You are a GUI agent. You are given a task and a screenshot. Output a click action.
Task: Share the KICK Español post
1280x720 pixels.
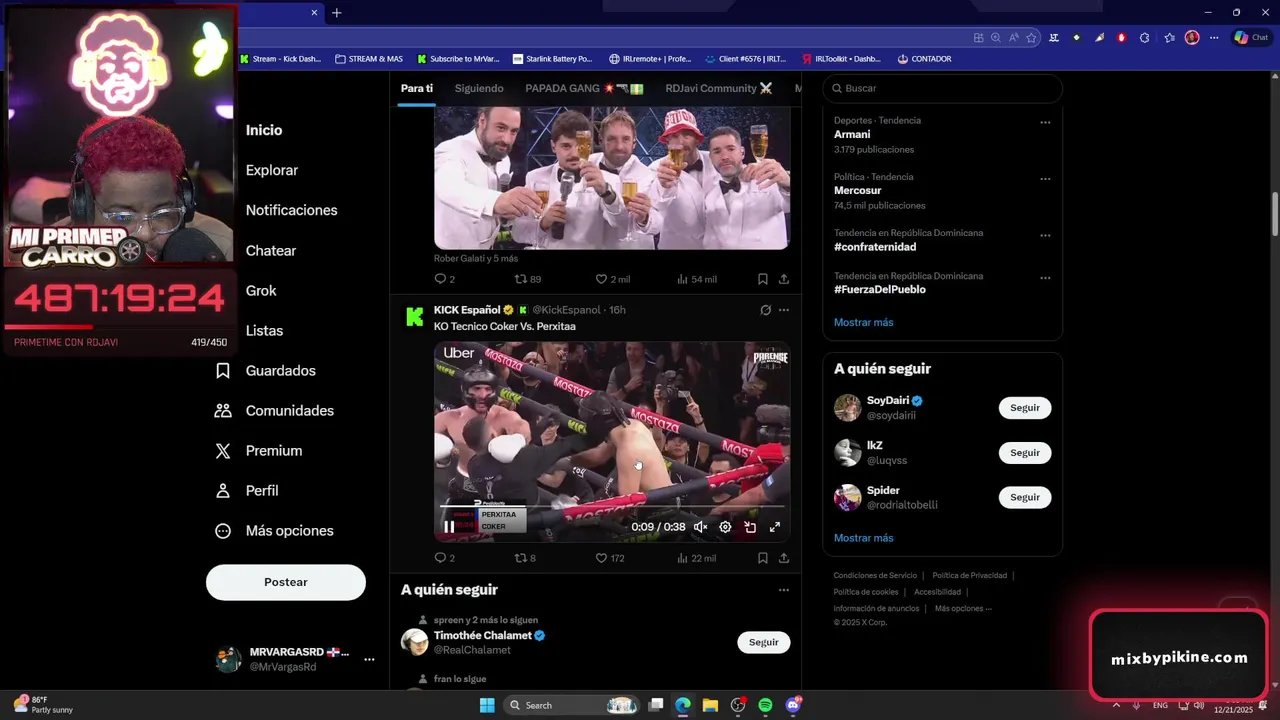784,558
